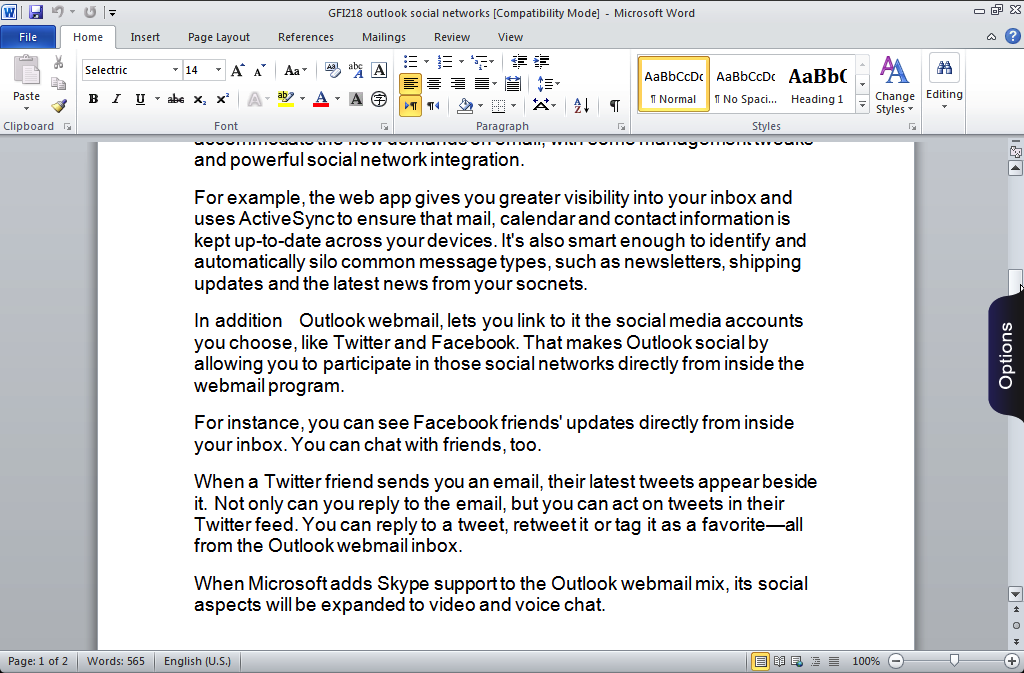Click the Character Shading icon
The width and height of the screenshot is (1024, 673).
[x=356, y=99]
